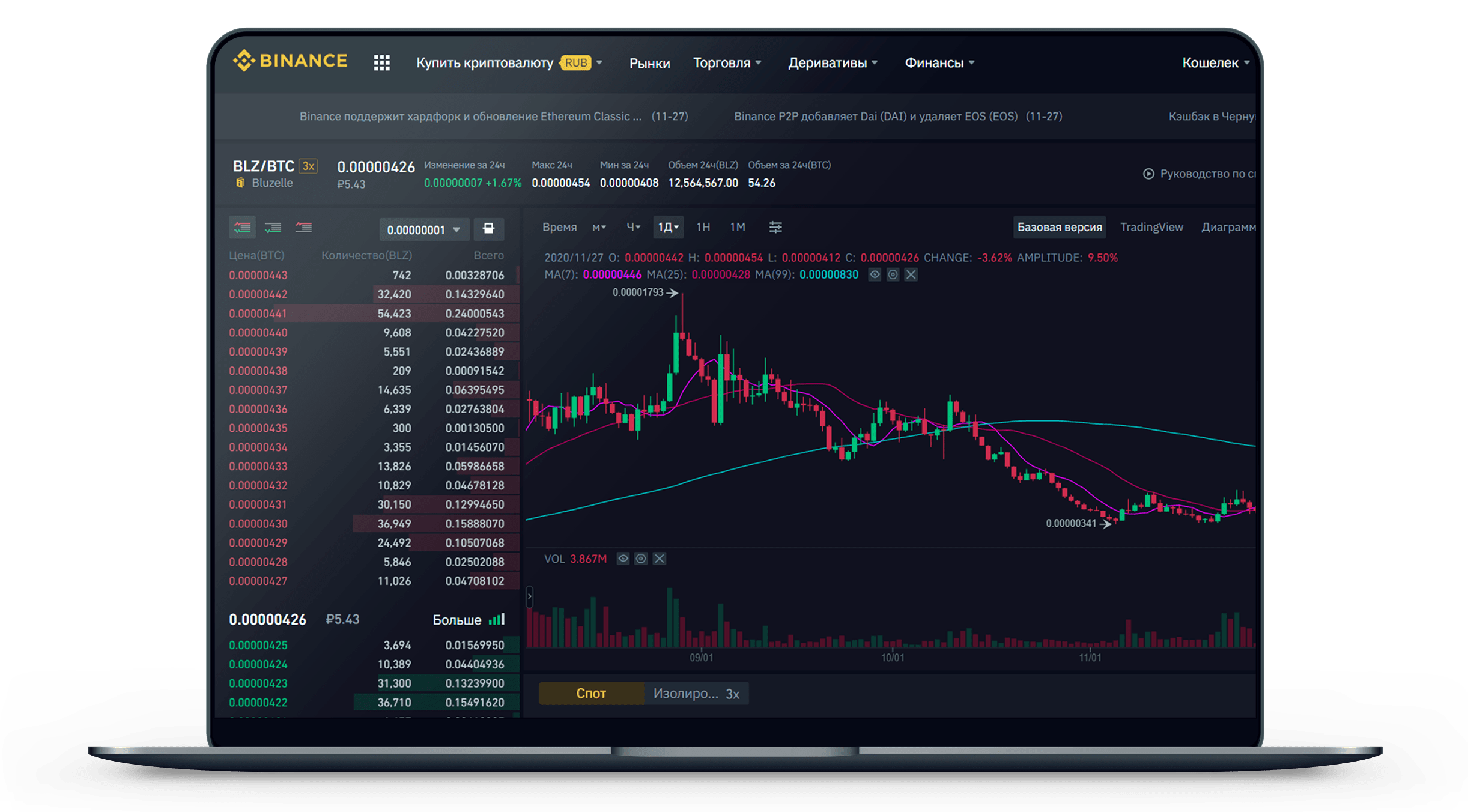Screen dimensions: 1468x812
Task: Select Время chart mode
Action: pos(559,227)
